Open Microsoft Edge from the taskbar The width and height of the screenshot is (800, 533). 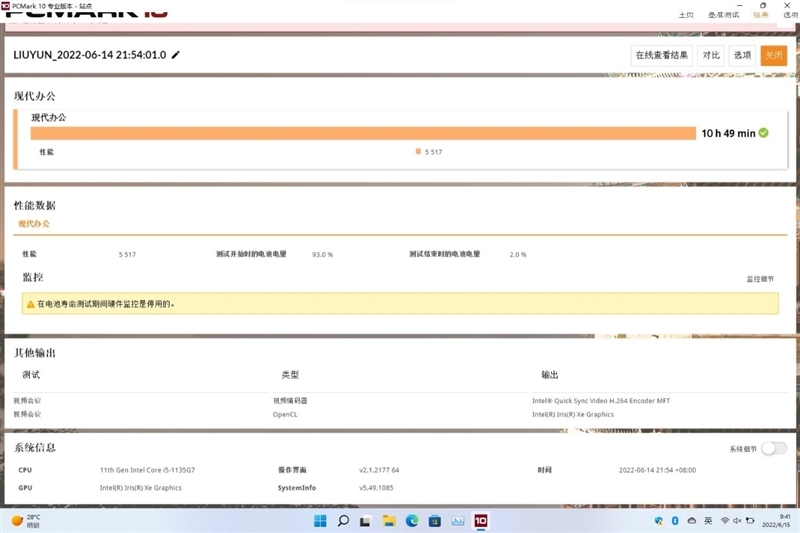412,521
